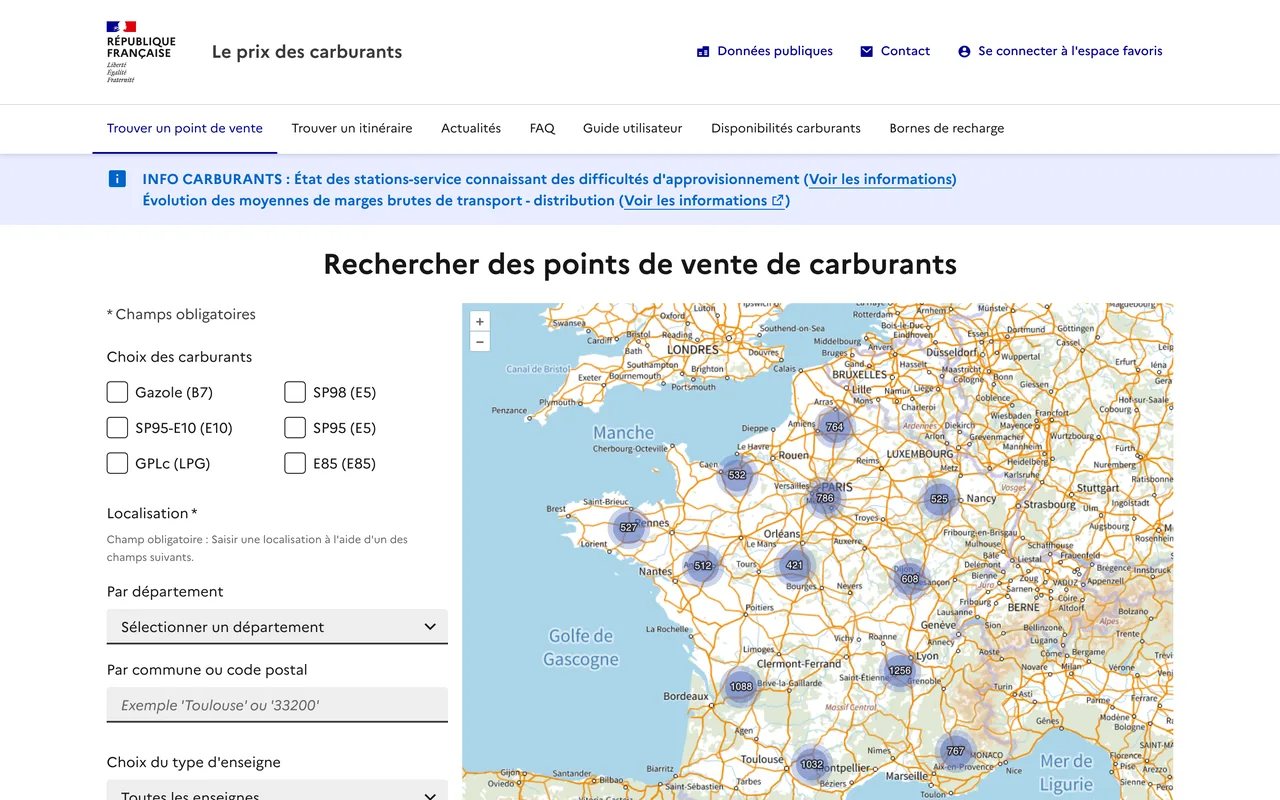Open the 1088 cluster near Bordeaux

(x=741, y=687)
